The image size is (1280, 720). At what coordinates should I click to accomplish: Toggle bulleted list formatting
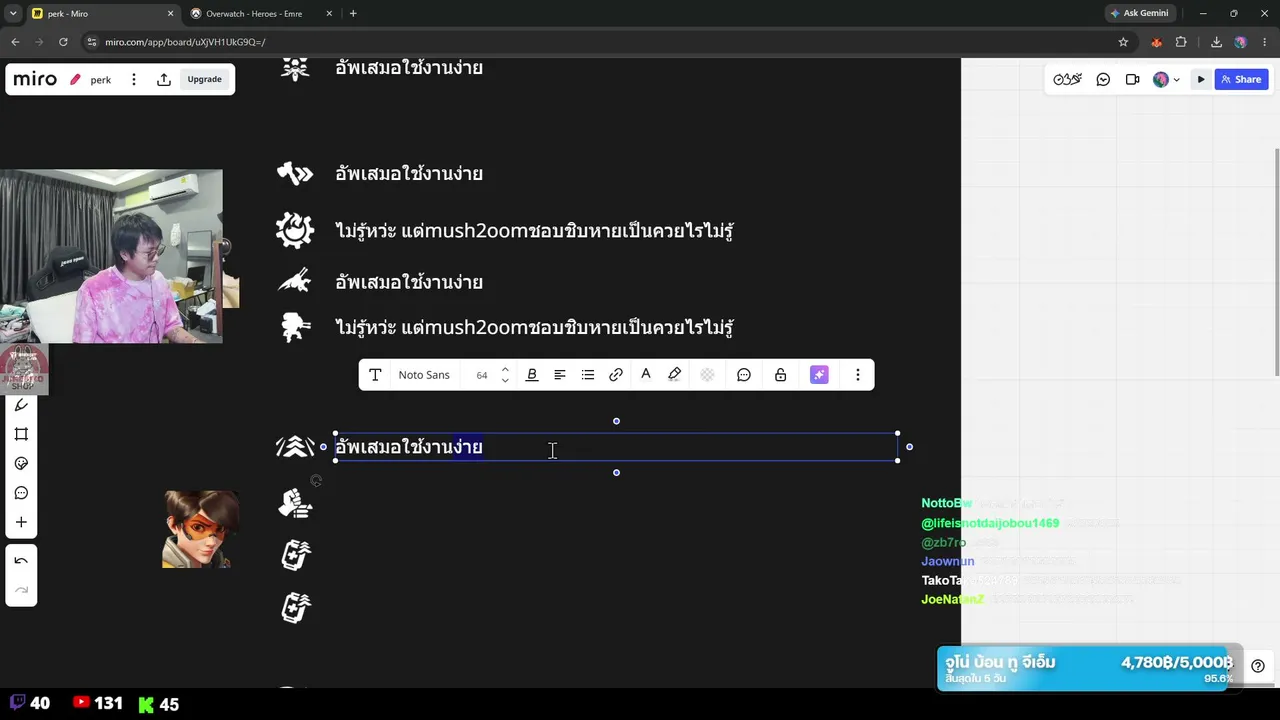(x=588, y=375)
